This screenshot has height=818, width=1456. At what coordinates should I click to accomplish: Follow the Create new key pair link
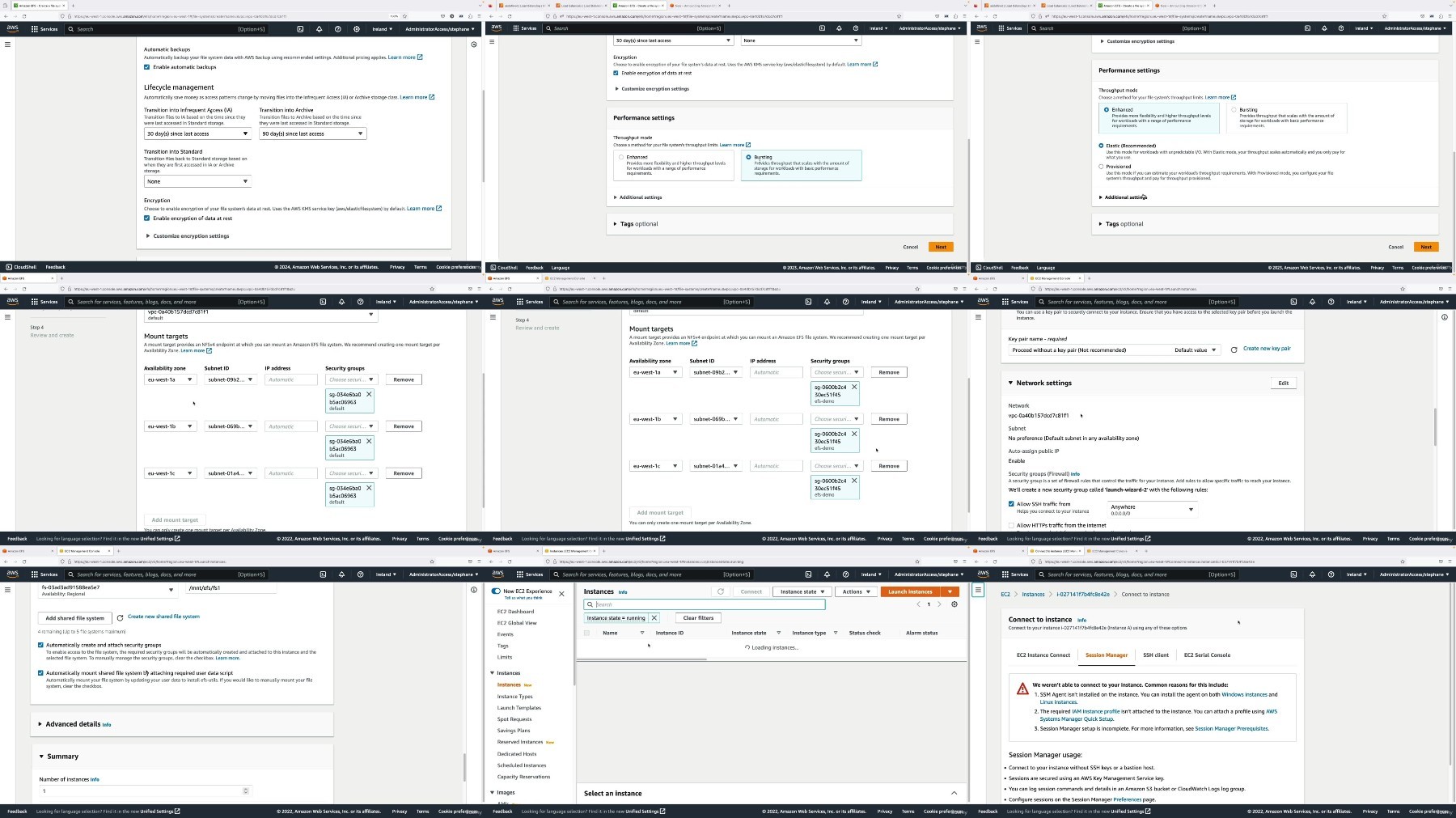point(1267,349)
